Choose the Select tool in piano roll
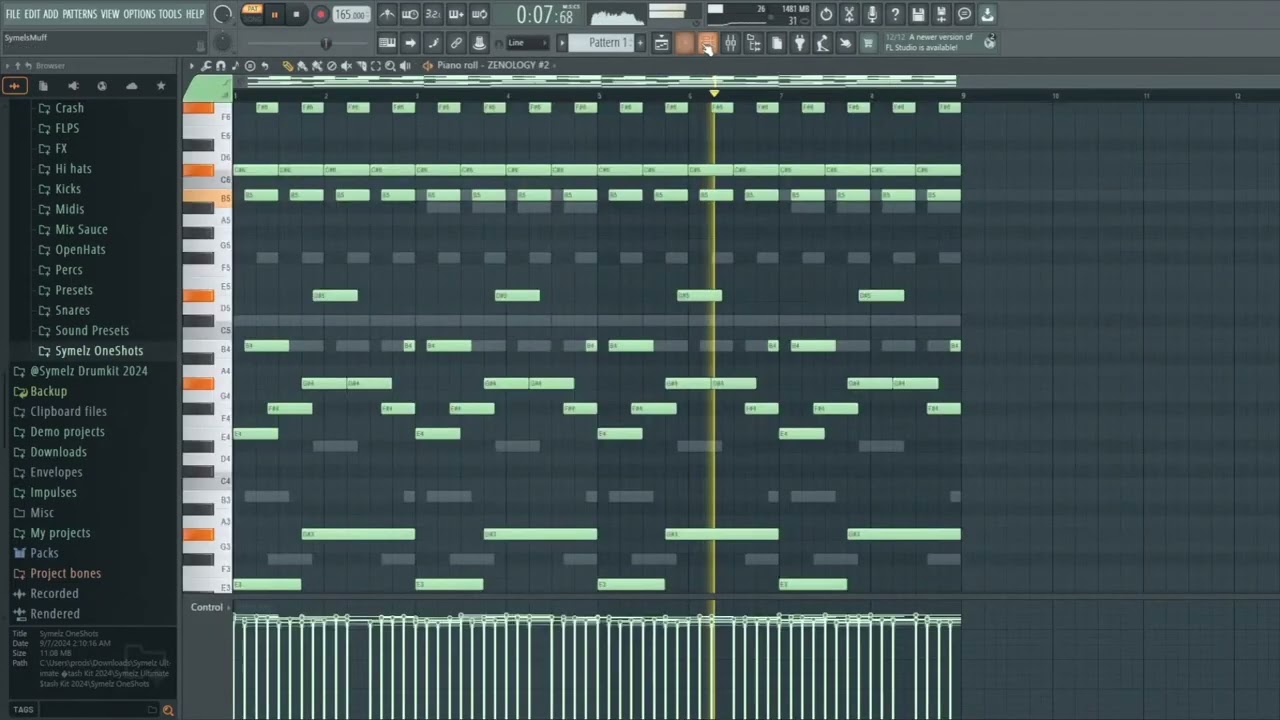The width and height of the screenshot is (1280, 720). (376, 66)
